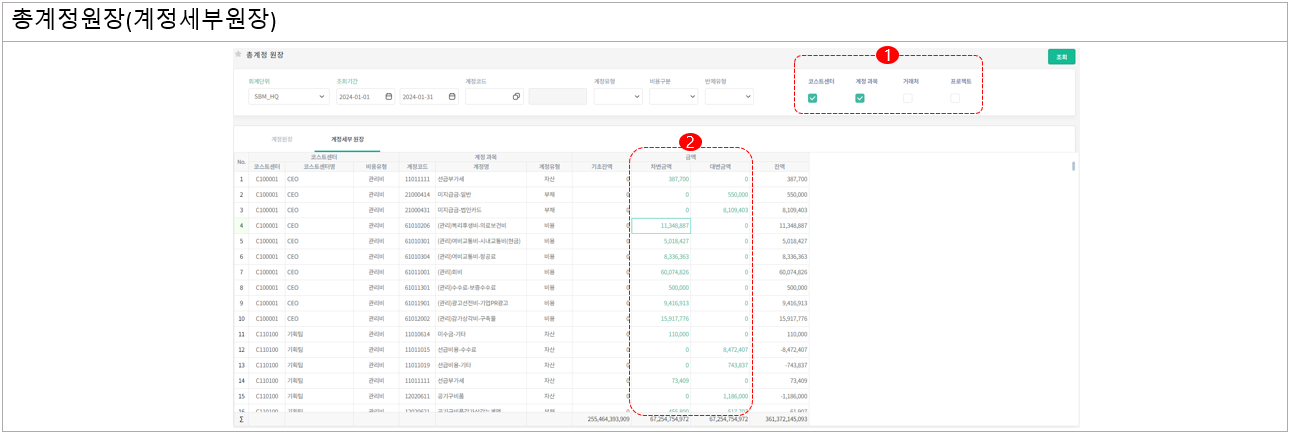Open the end date calendar picker
Viewport: 1291px width, 435px height.
(452, 97)
